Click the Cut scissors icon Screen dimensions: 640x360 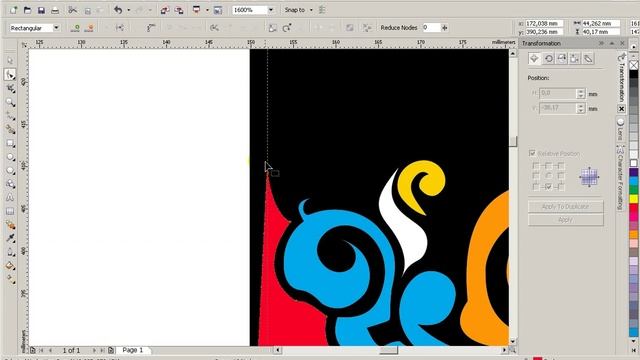tap(73, 10)
